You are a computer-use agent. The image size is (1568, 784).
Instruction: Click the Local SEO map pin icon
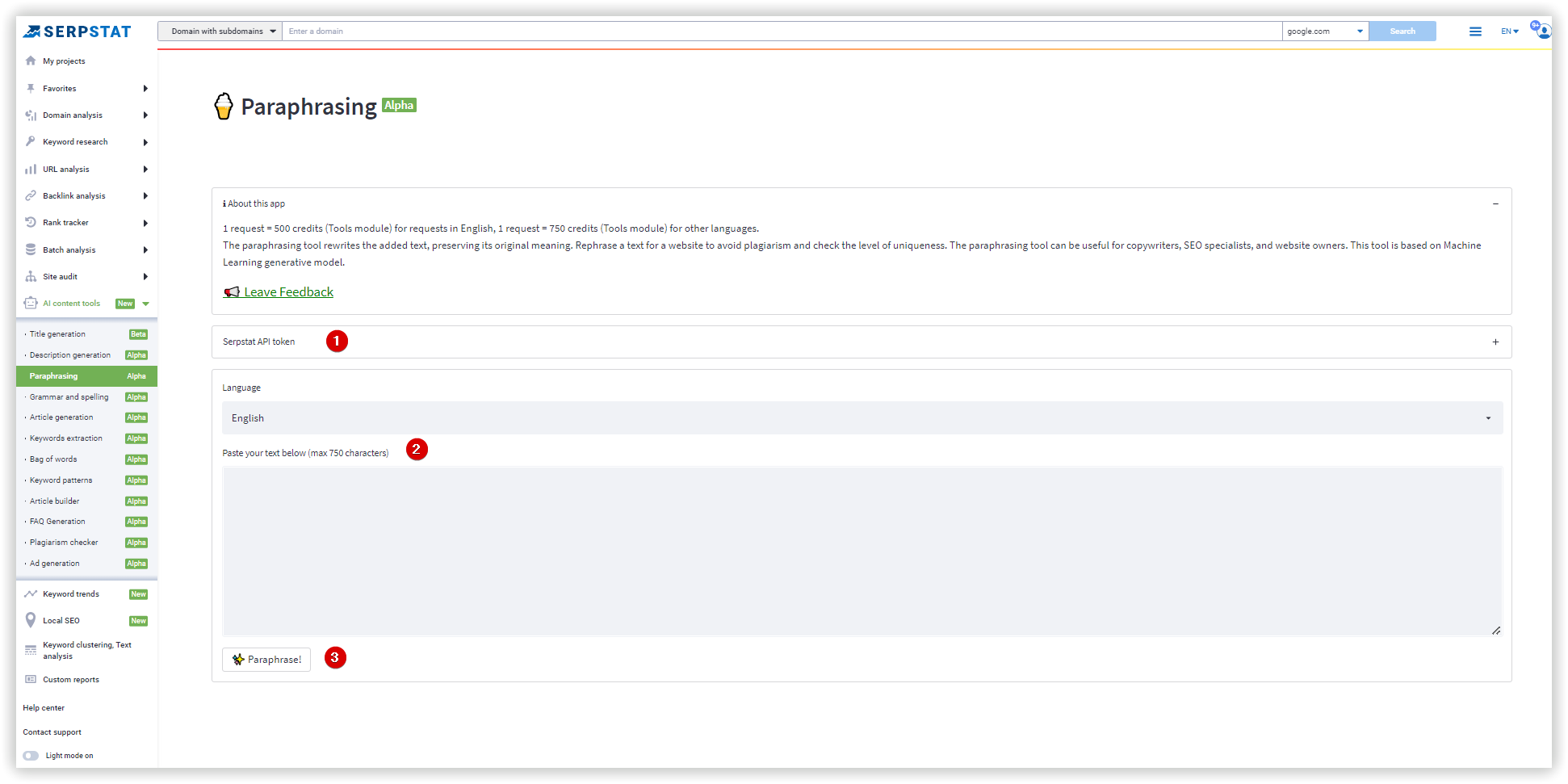(x=31, y=620)
